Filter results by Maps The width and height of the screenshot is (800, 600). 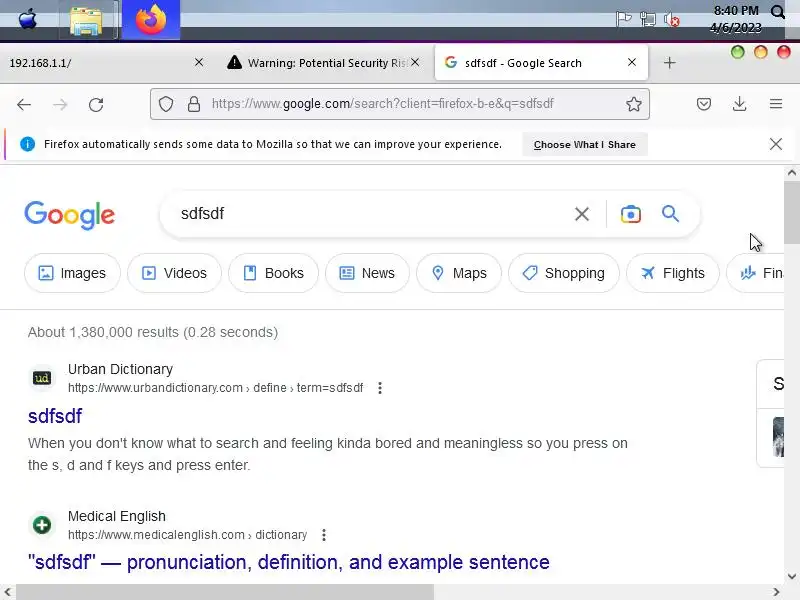click(459, 273)
